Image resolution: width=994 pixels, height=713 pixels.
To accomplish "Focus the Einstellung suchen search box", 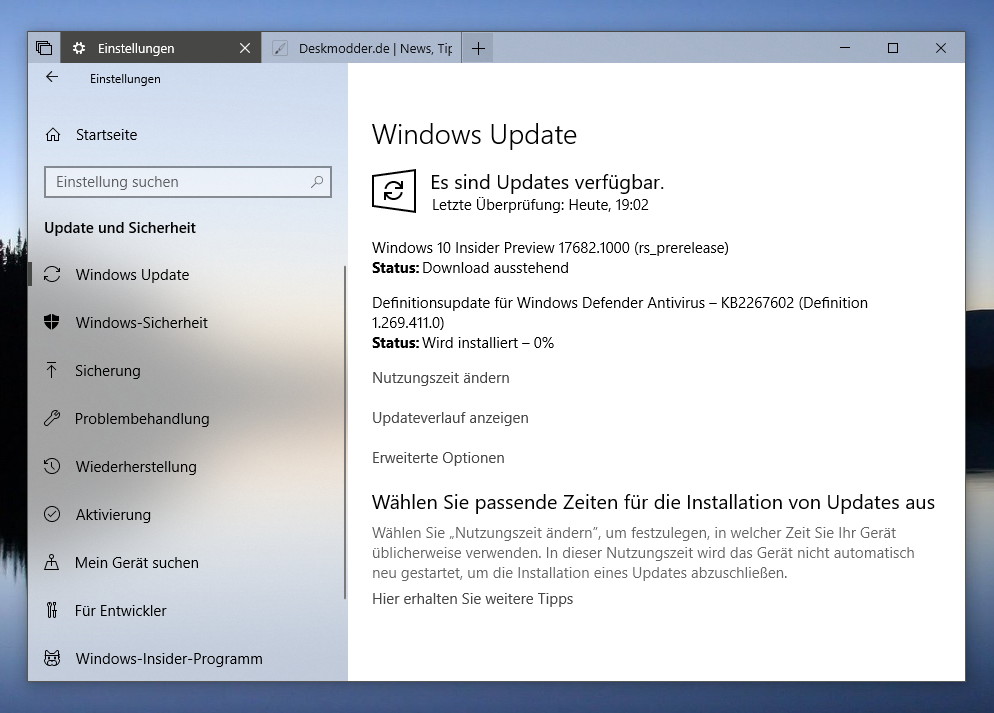I will tap(188, 182).
